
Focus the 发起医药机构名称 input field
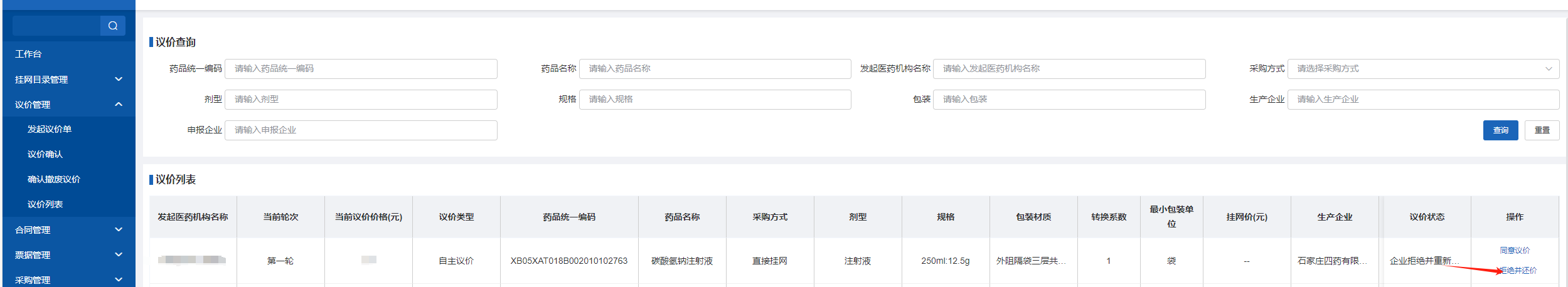(1069, 69)
